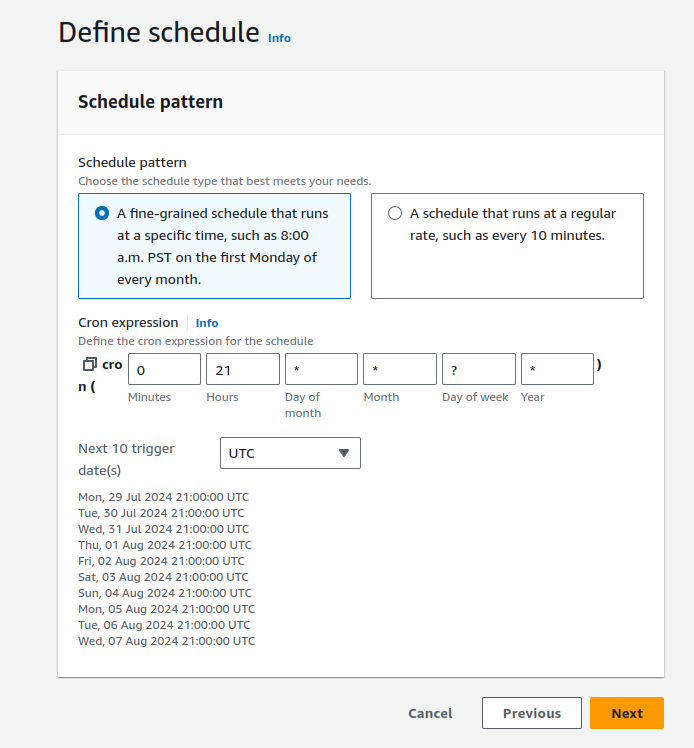The height and width of the screenshot is (748, 694).
Task: Click the Define schedule page title
Action: pos(159,32)
